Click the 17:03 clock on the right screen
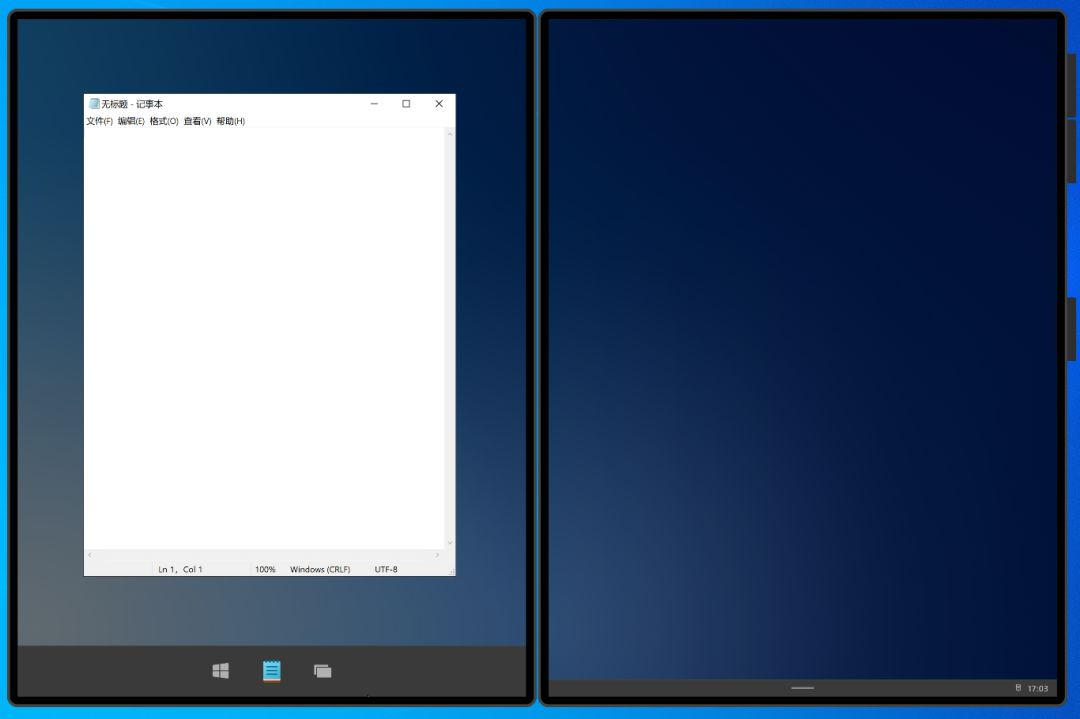Image resolution: width=1080 pixels, height=719 pixels. click(1037, 688)
